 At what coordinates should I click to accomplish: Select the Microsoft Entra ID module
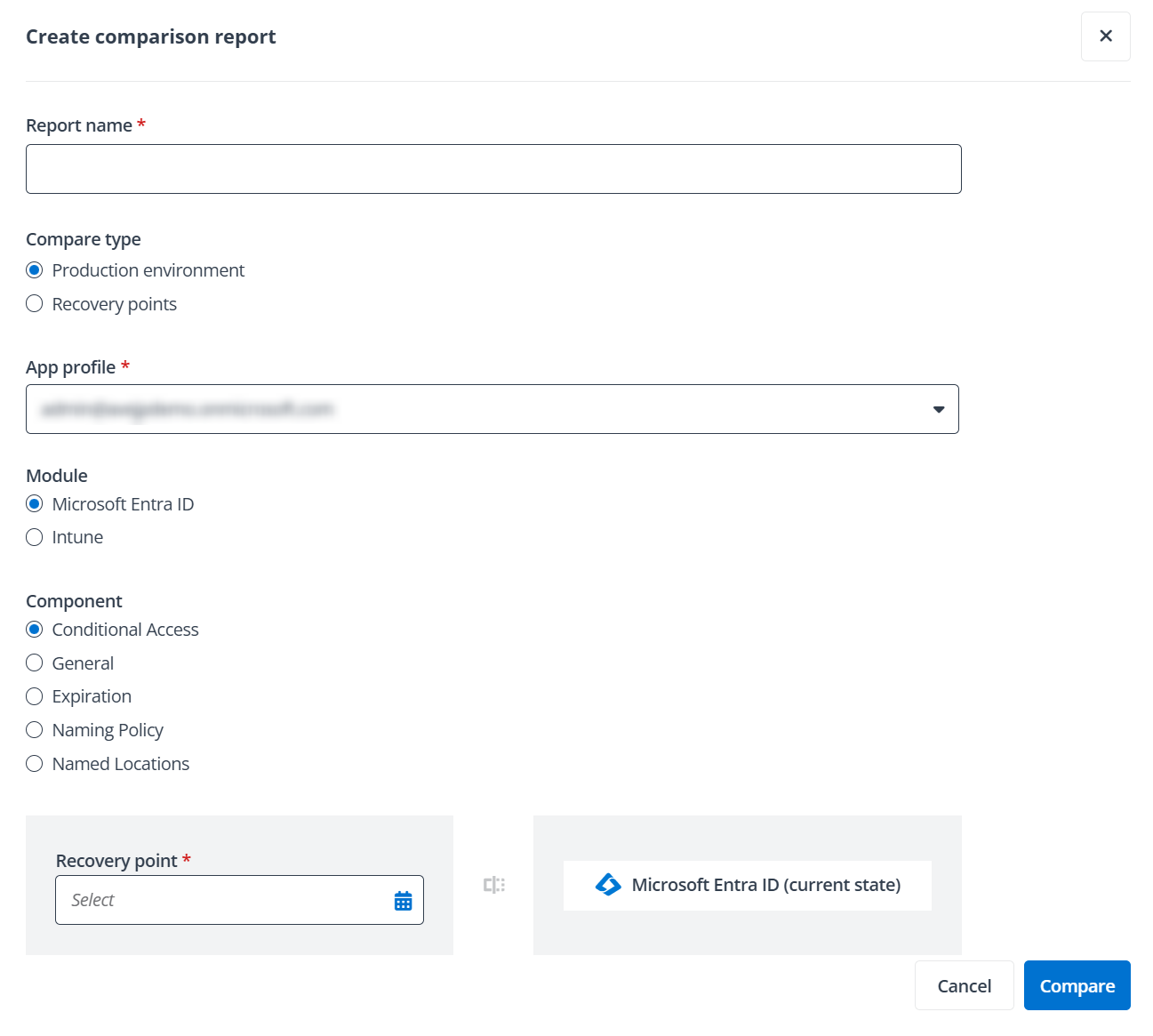point(34,503)
